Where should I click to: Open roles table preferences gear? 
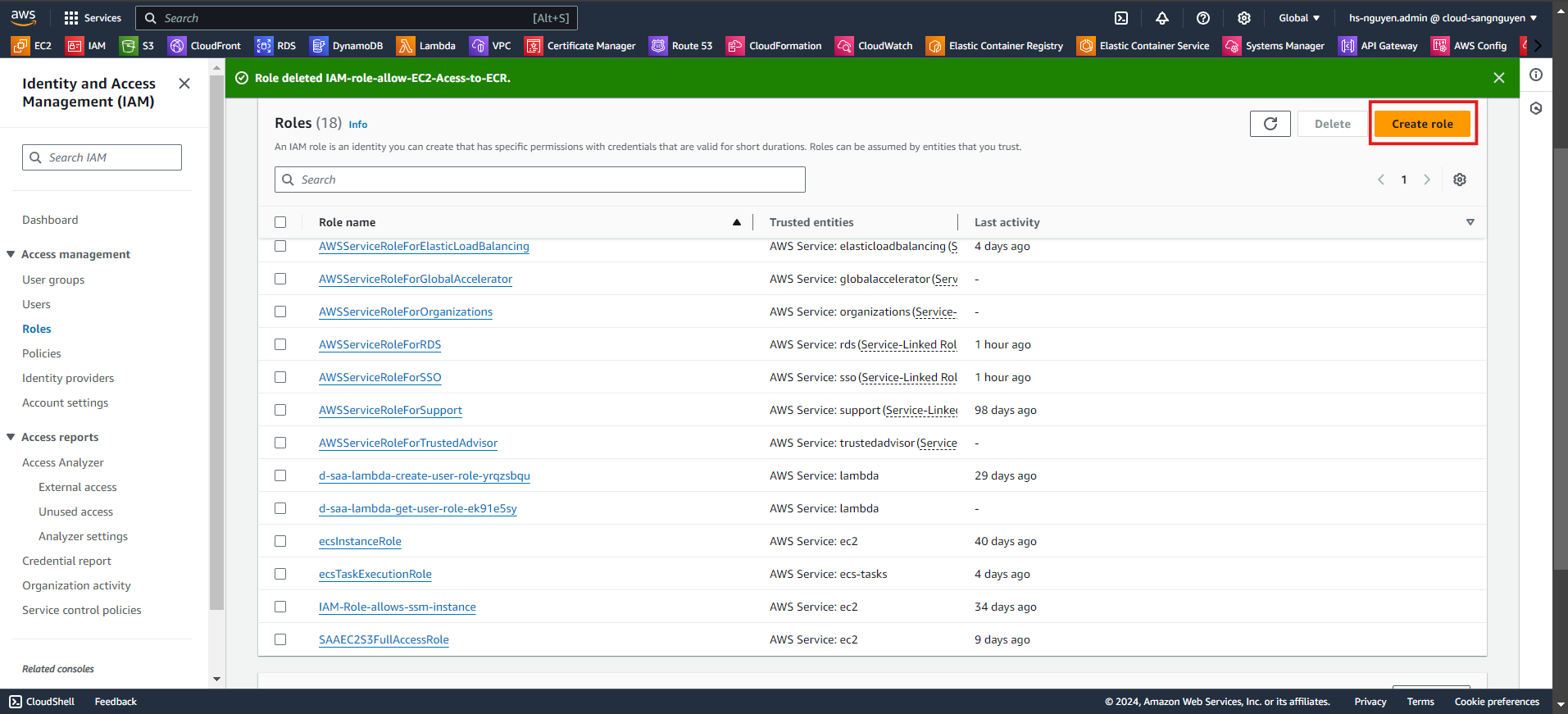[1460, 180]
